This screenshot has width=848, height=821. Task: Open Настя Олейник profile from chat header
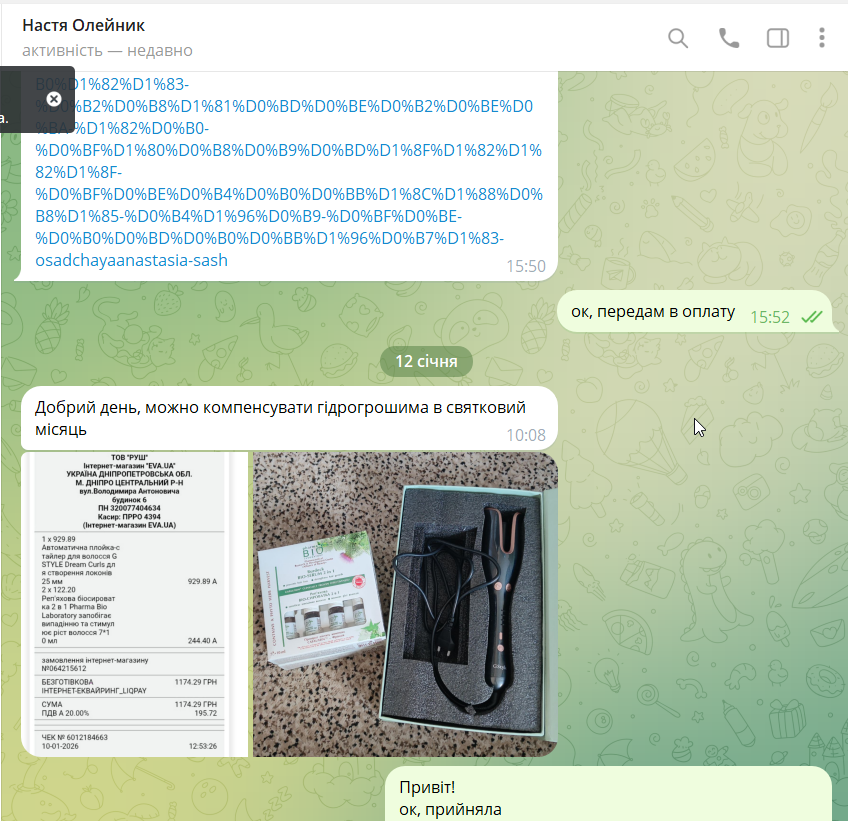[83, 25]
